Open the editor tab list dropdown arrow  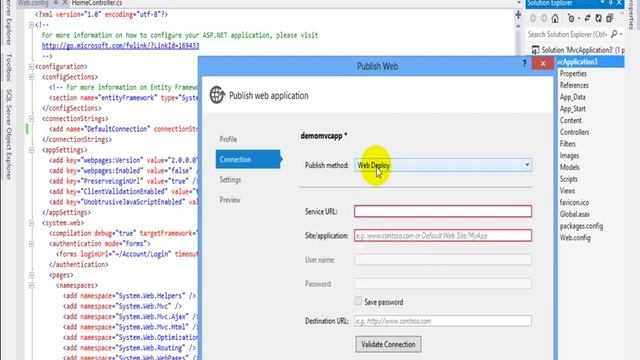[x=519, y=3]
